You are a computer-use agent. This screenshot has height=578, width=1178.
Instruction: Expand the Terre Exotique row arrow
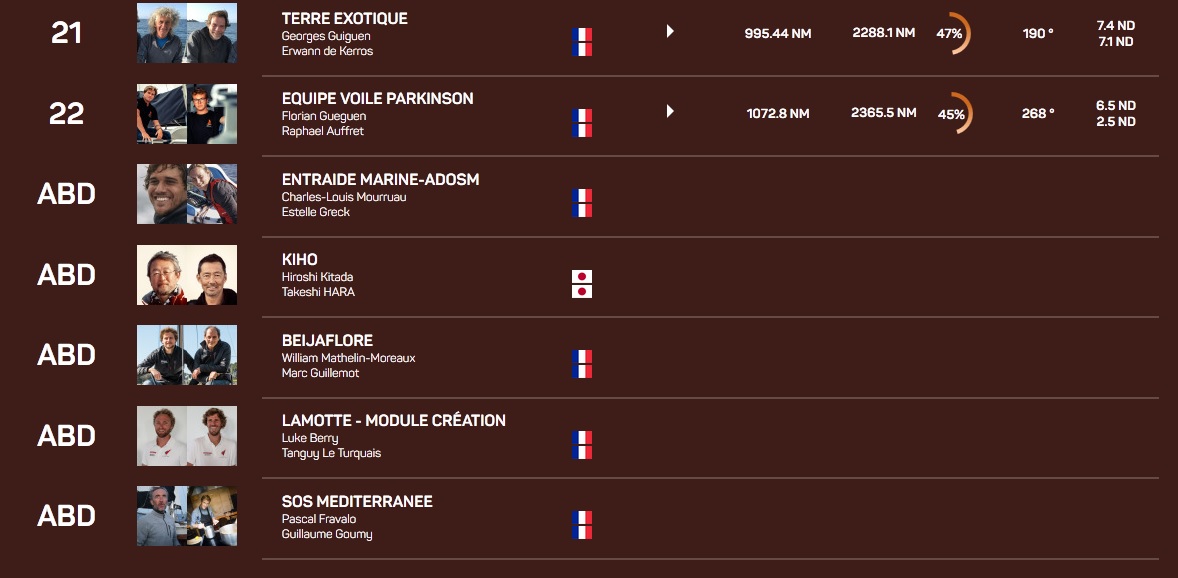pyautogui.click(x=670, y=32)
